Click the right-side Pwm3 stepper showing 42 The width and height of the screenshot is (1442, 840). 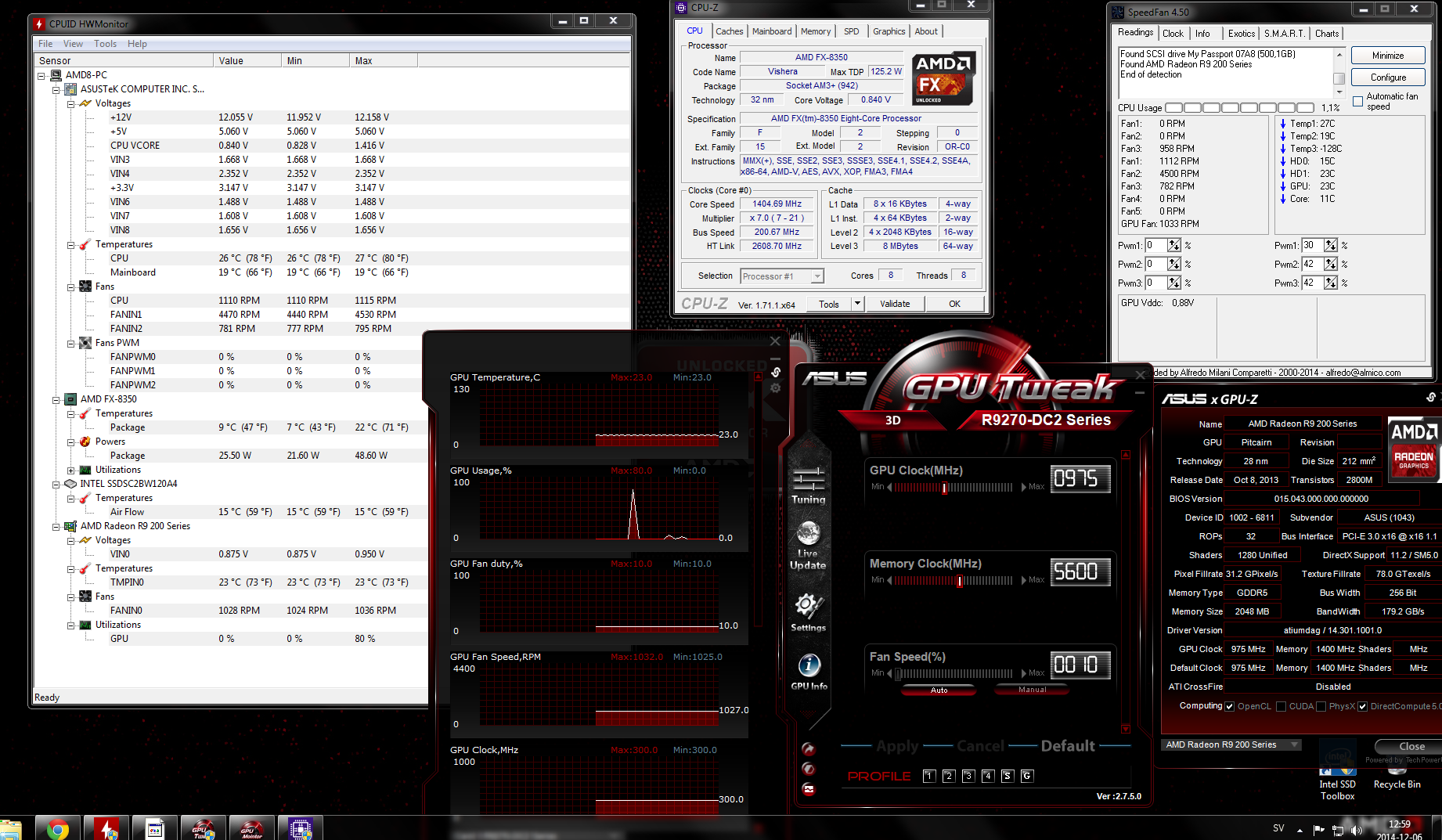1331,283
